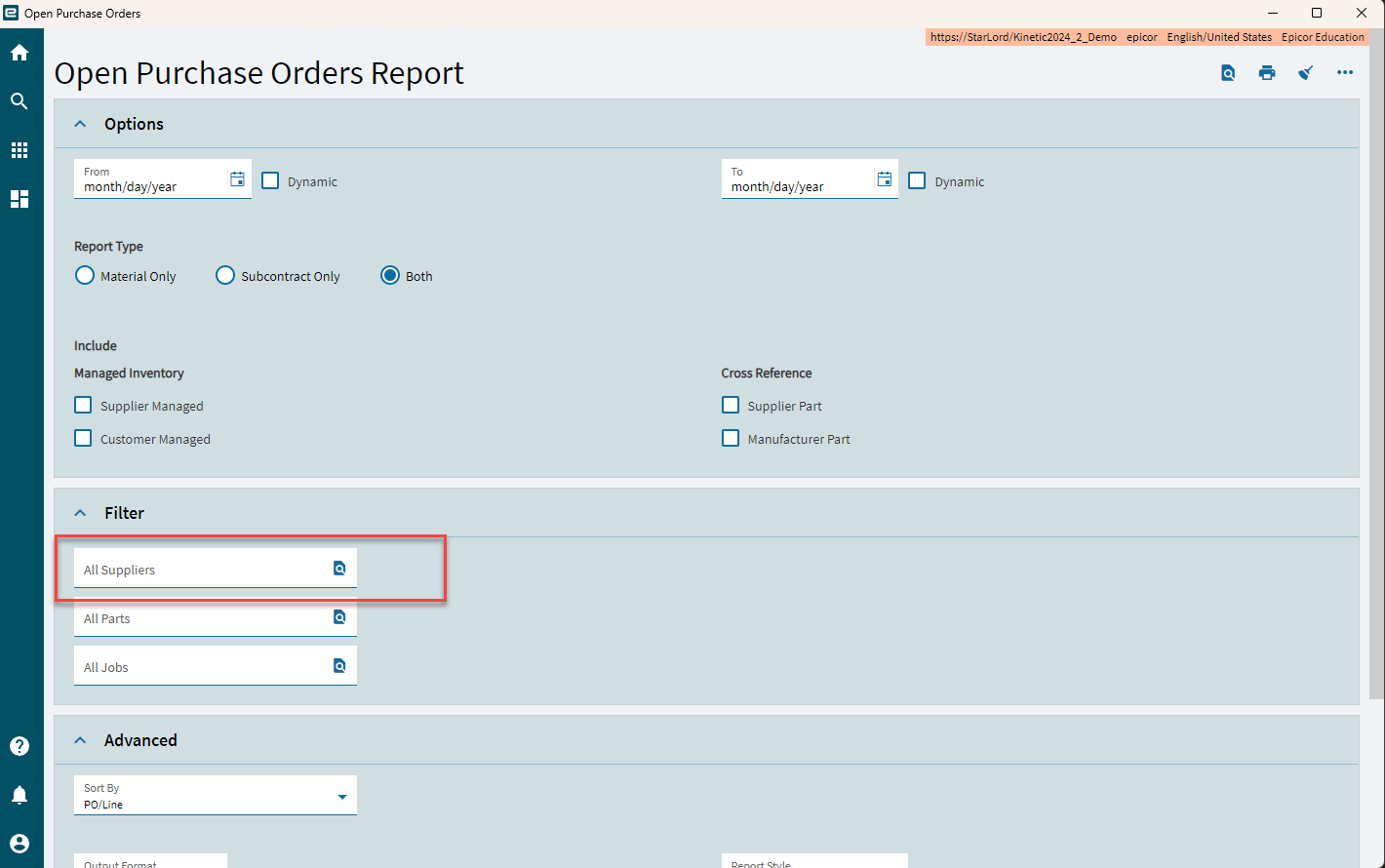Click the epicor user name text

click(1141, 37)
